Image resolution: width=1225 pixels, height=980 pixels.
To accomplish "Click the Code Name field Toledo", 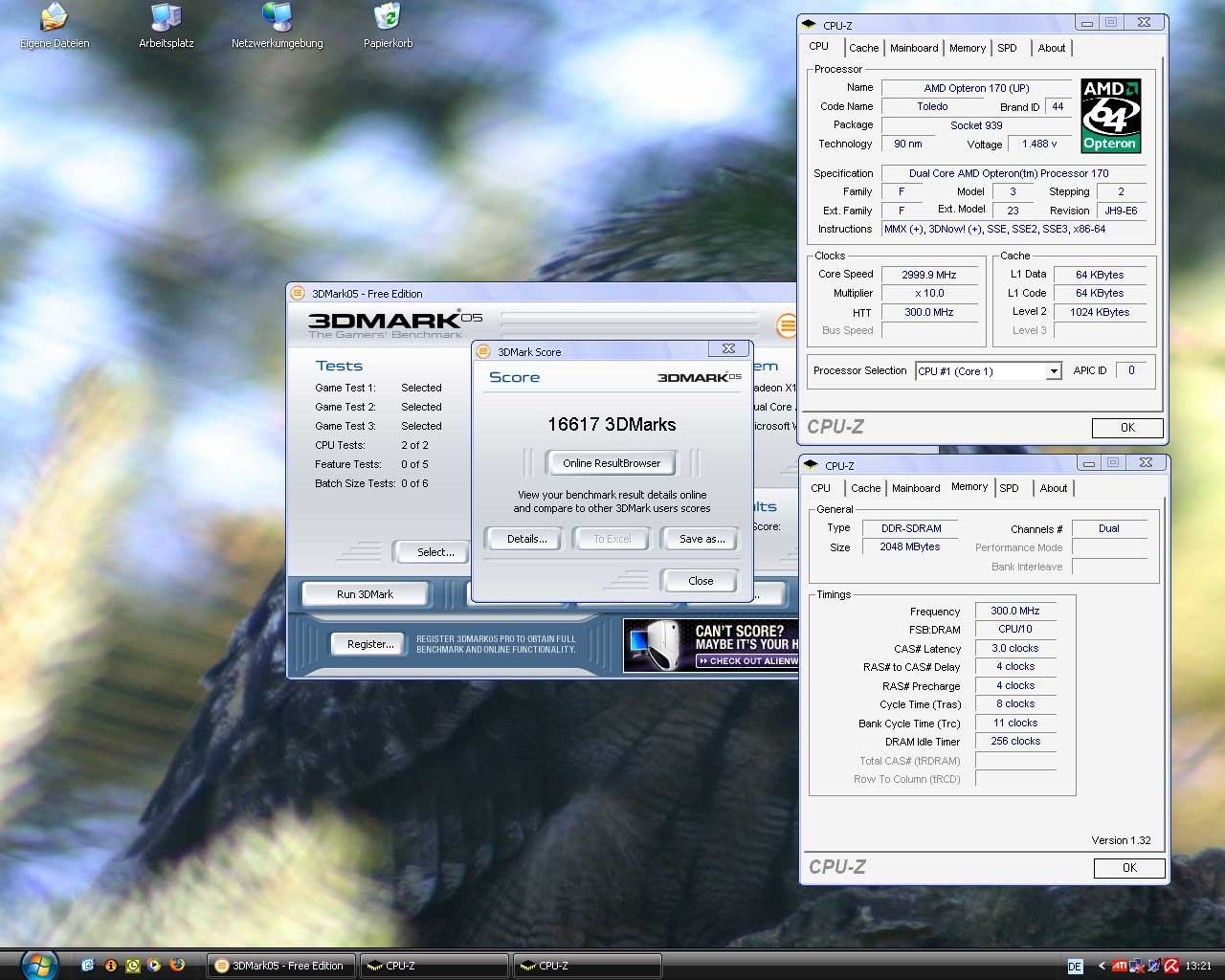I will tap(932, 107).
